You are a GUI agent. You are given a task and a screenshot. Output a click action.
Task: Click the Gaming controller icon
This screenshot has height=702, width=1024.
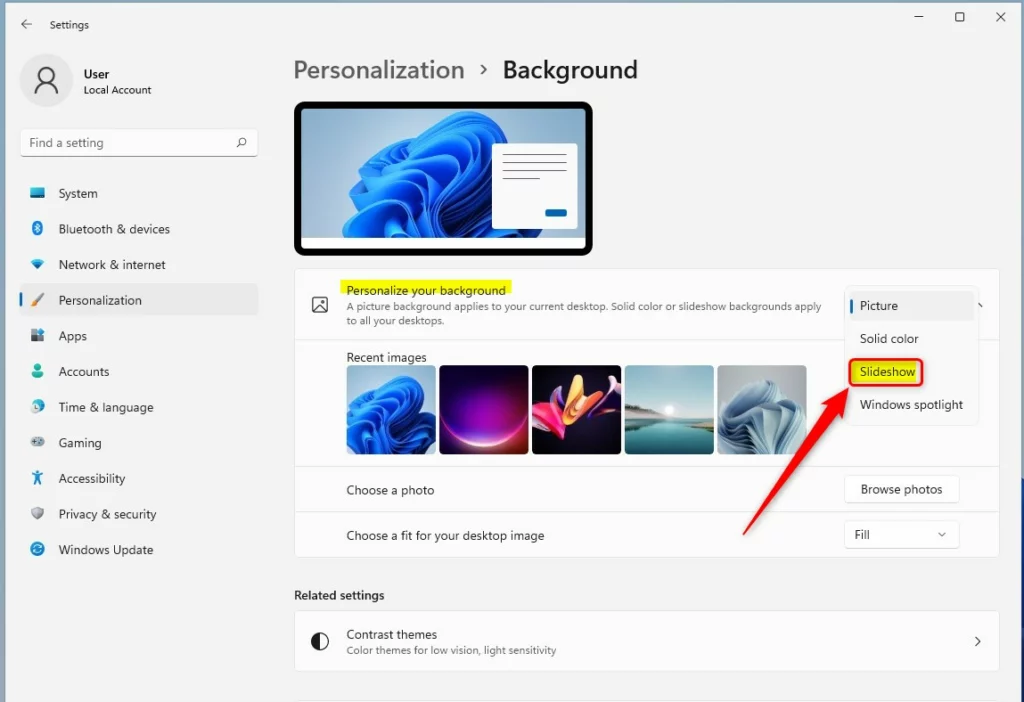coord(37,442)
